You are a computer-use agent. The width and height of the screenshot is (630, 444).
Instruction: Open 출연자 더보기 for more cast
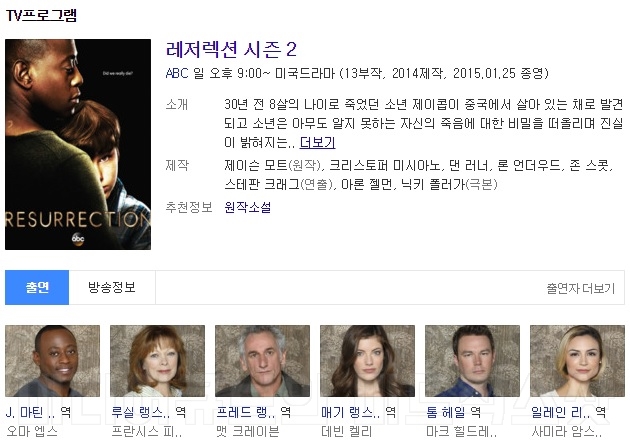tap(581, 288)
